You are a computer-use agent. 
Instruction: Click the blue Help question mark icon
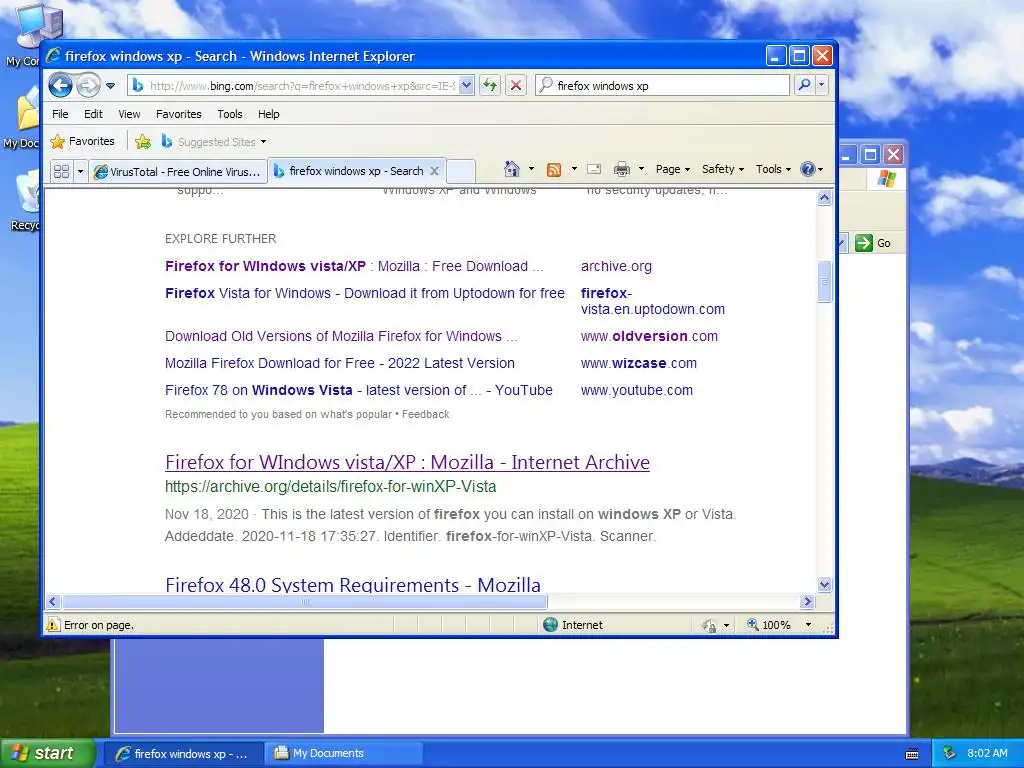pos(808,169)
